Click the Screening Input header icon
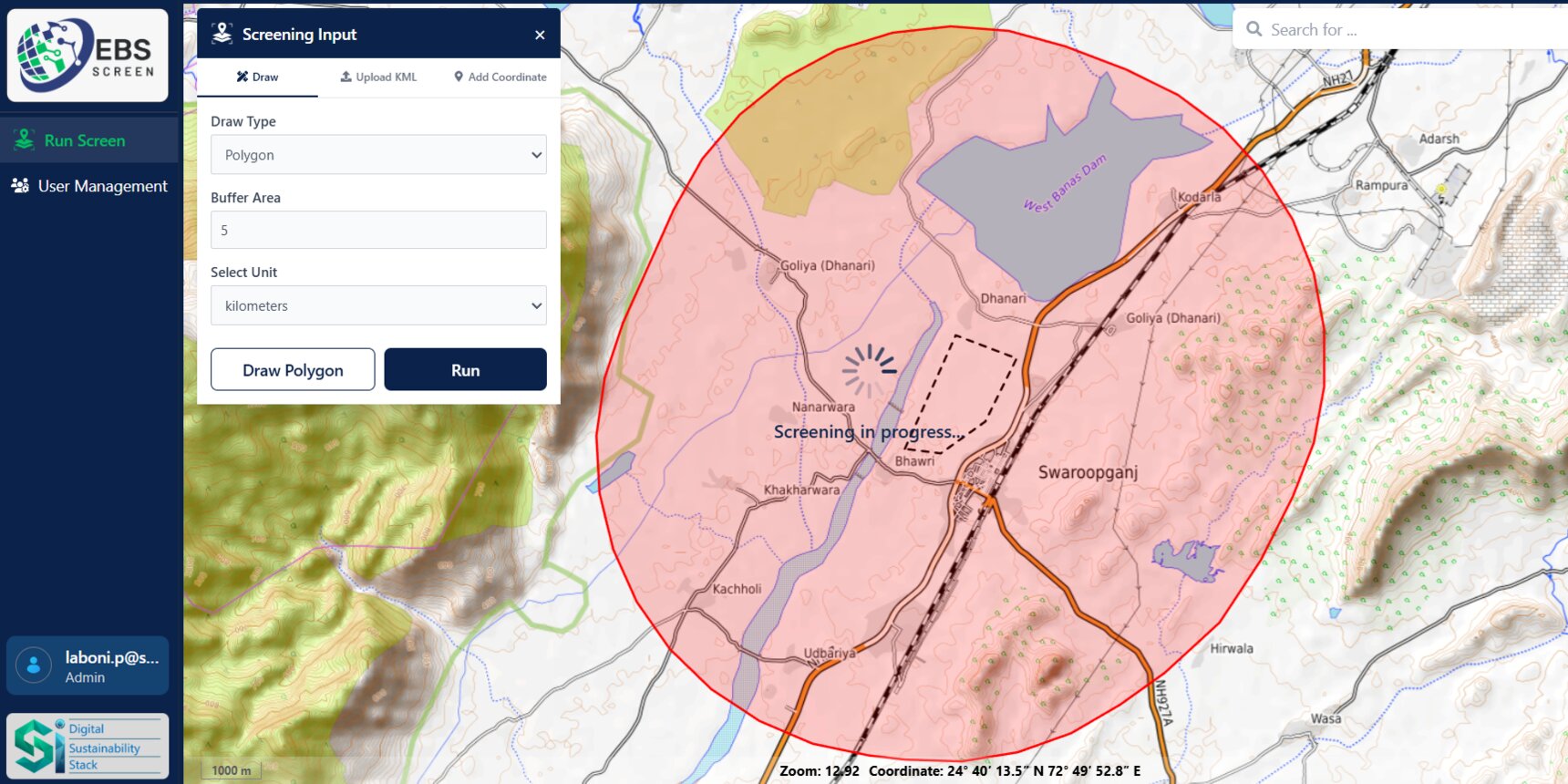This screenshot has height=784, width=1568. pyautogui.click(x=222, y=34)
